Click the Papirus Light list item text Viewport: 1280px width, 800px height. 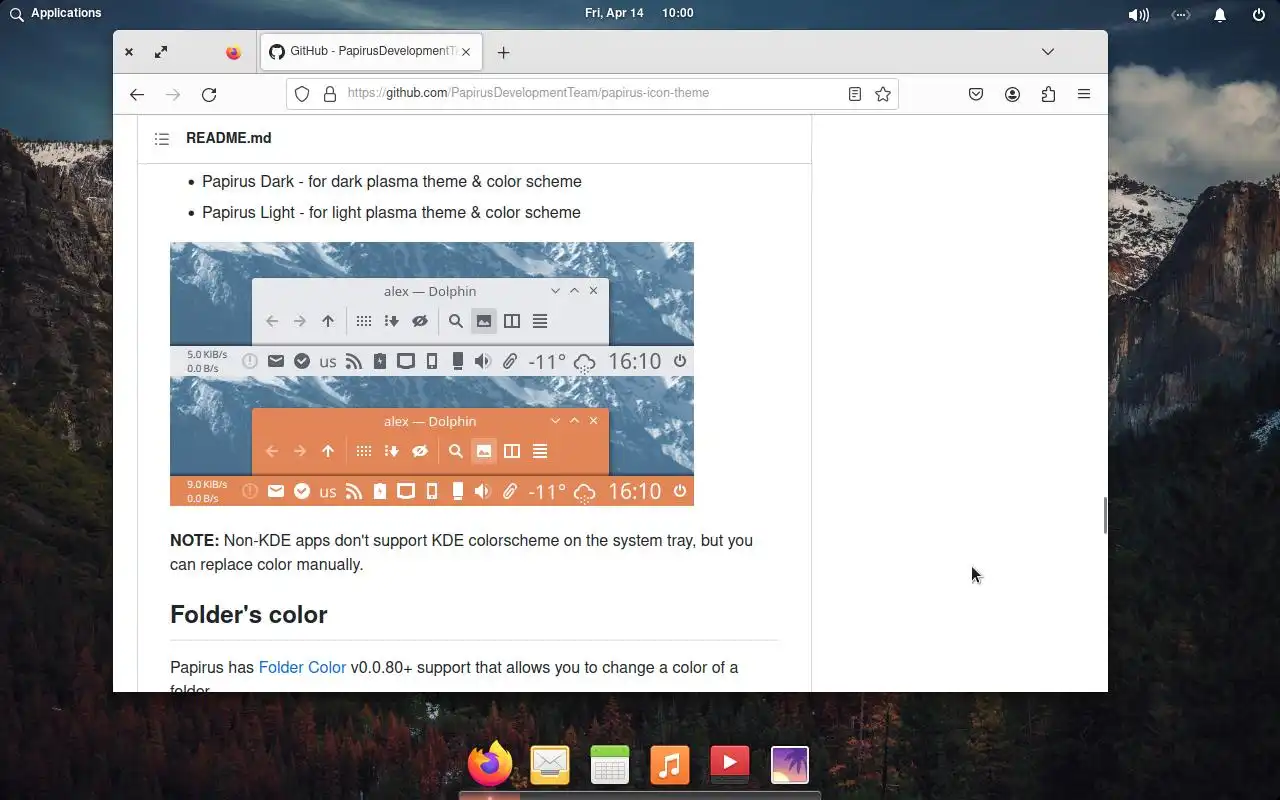[391, 212]
